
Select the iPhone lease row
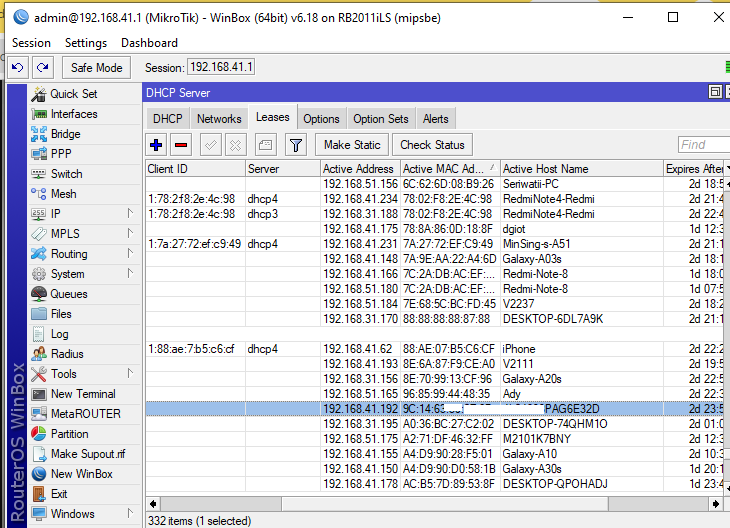coord(434,349)
